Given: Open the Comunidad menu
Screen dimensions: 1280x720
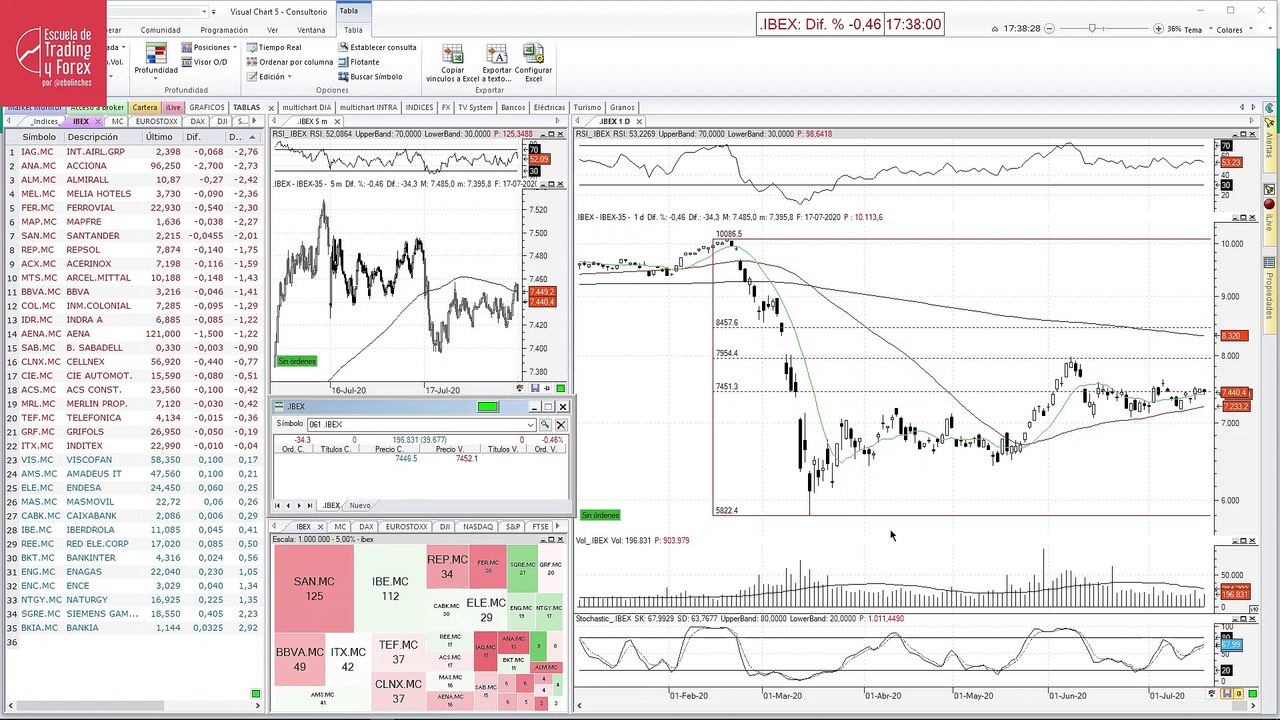Looking at the screenshot, I should coord(160,30).
